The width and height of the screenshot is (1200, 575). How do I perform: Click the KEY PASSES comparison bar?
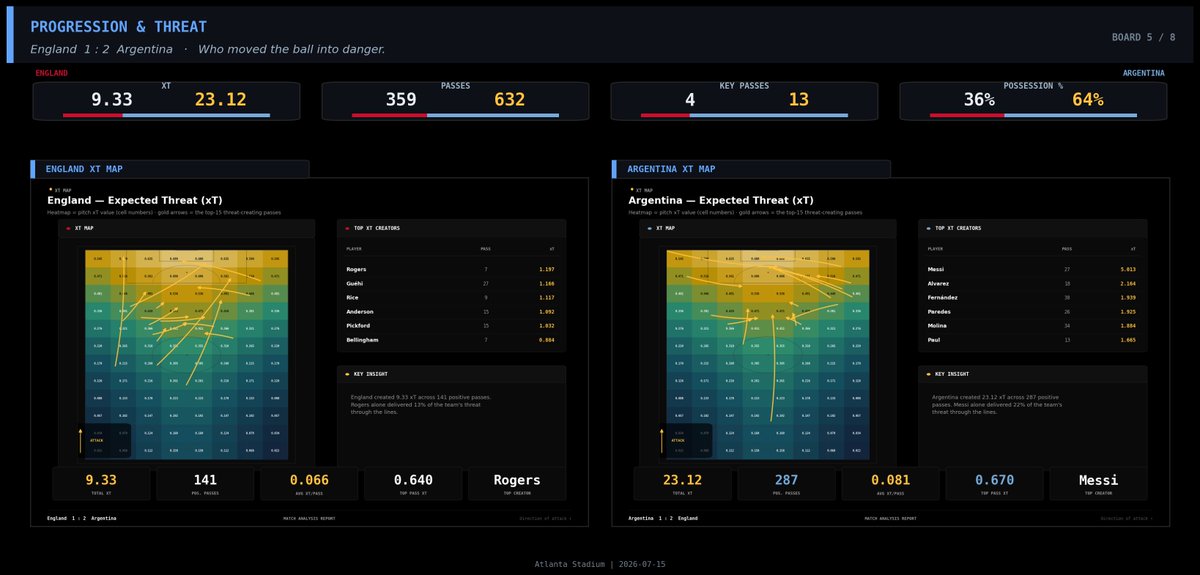(x=744, y=115)
